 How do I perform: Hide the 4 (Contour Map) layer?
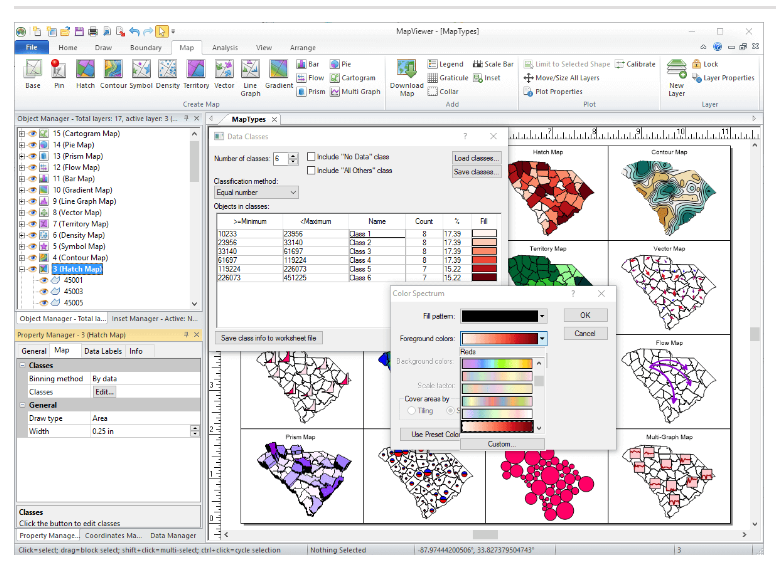[33, 258]
